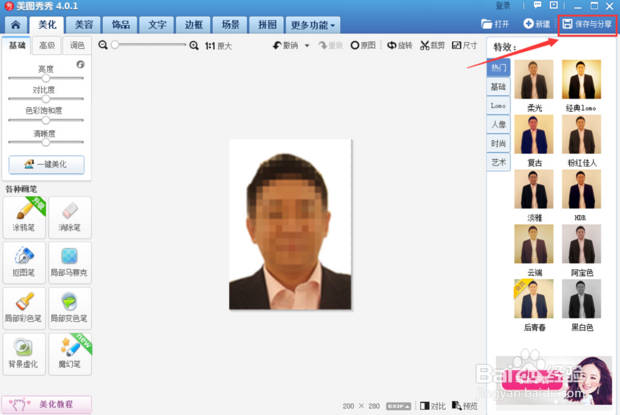Image resolution: width=620 pixels, height=415 pixels.
Task: Open the 美容 tab
Action: [84, 25]
